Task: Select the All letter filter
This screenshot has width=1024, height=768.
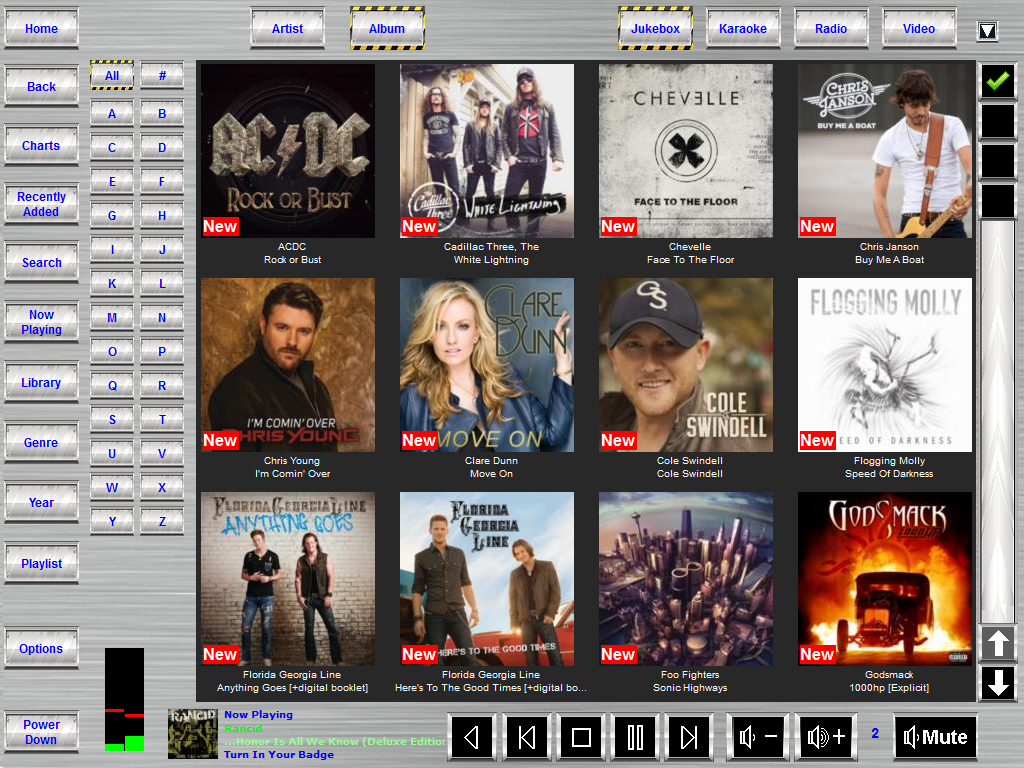Action: tap(112, 76)
